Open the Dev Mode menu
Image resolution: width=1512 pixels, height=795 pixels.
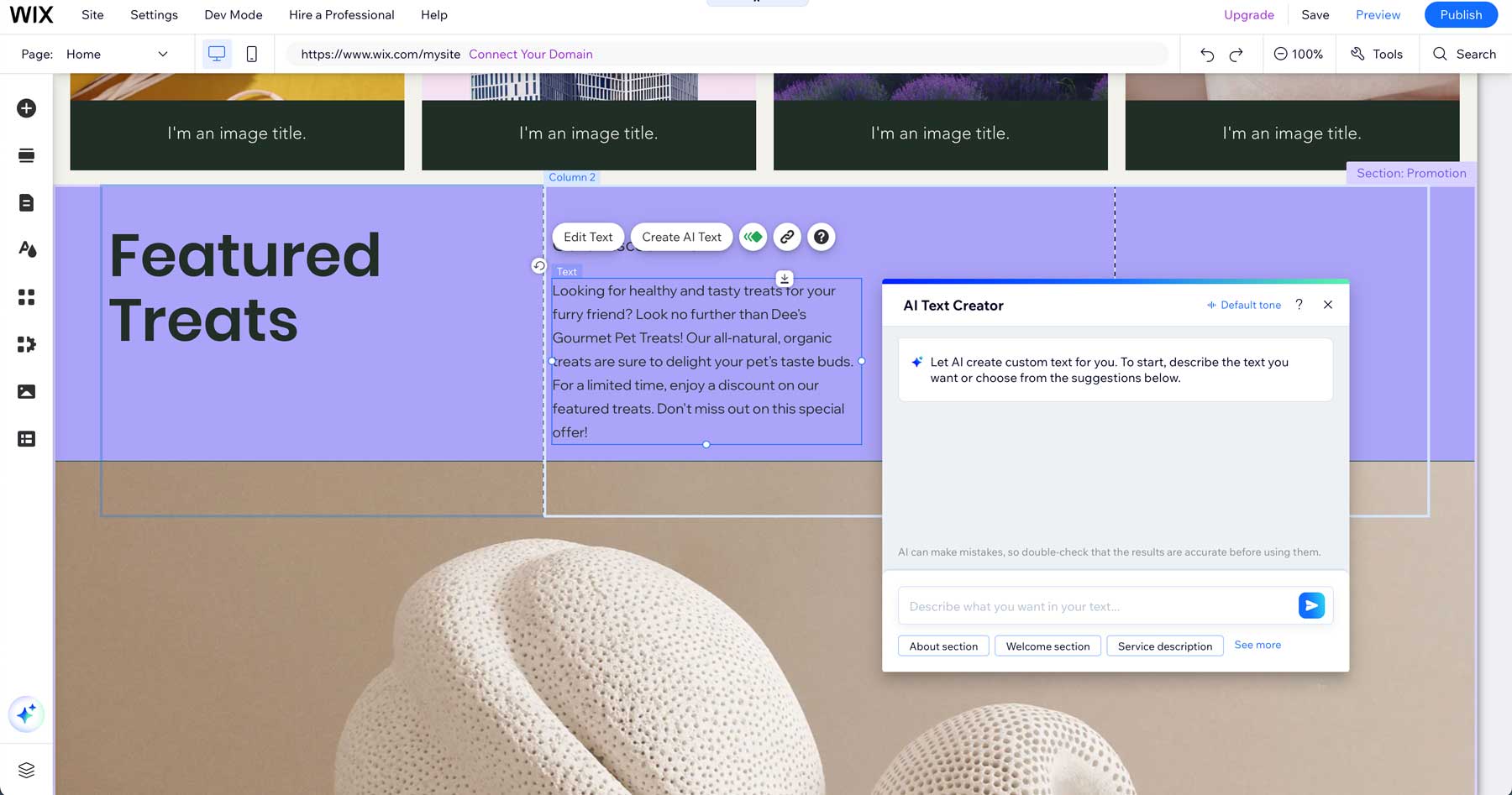(x=233, y=14)
